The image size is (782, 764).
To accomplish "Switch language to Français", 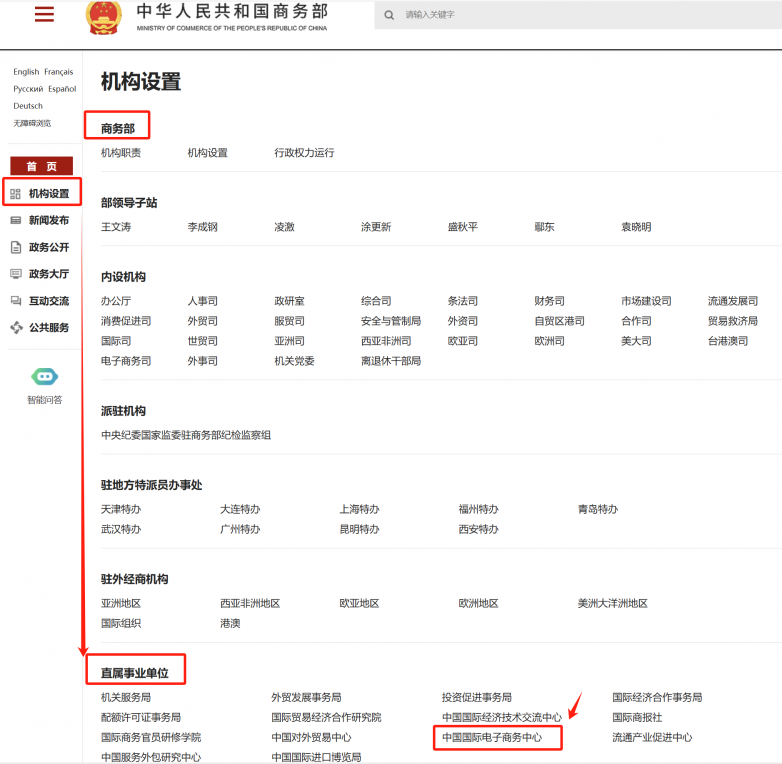I will click(x=58, y=72).
